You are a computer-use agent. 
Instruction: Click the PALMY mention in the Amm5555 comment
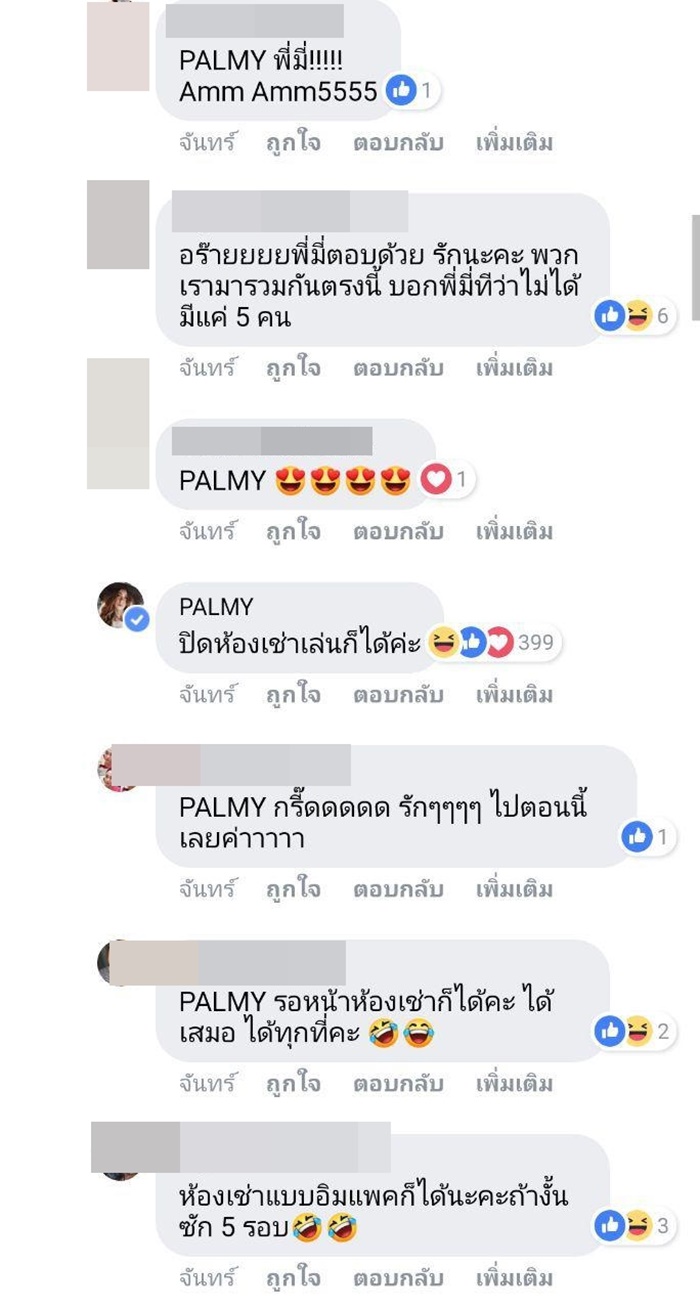coord(222,61)
